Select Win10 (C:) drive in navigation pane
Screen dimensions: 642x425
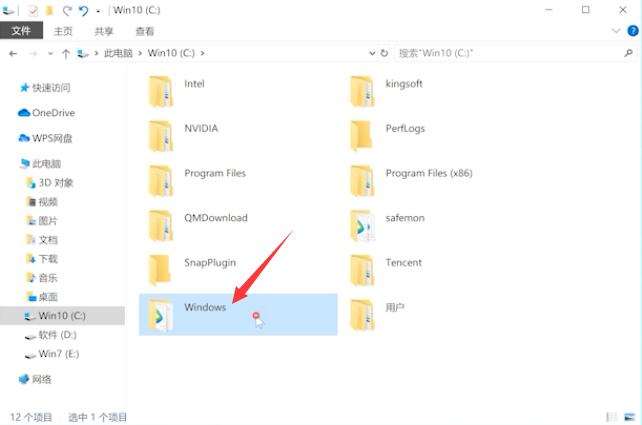tap(62, 316)
